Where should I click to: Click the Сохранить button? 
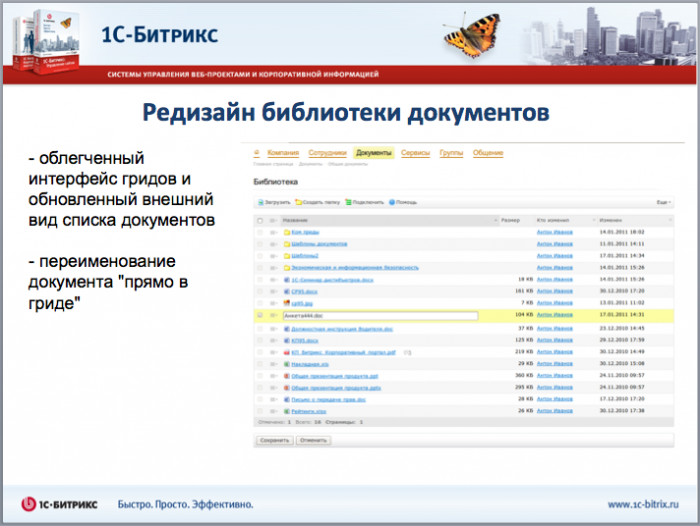[x=275, y=440]
